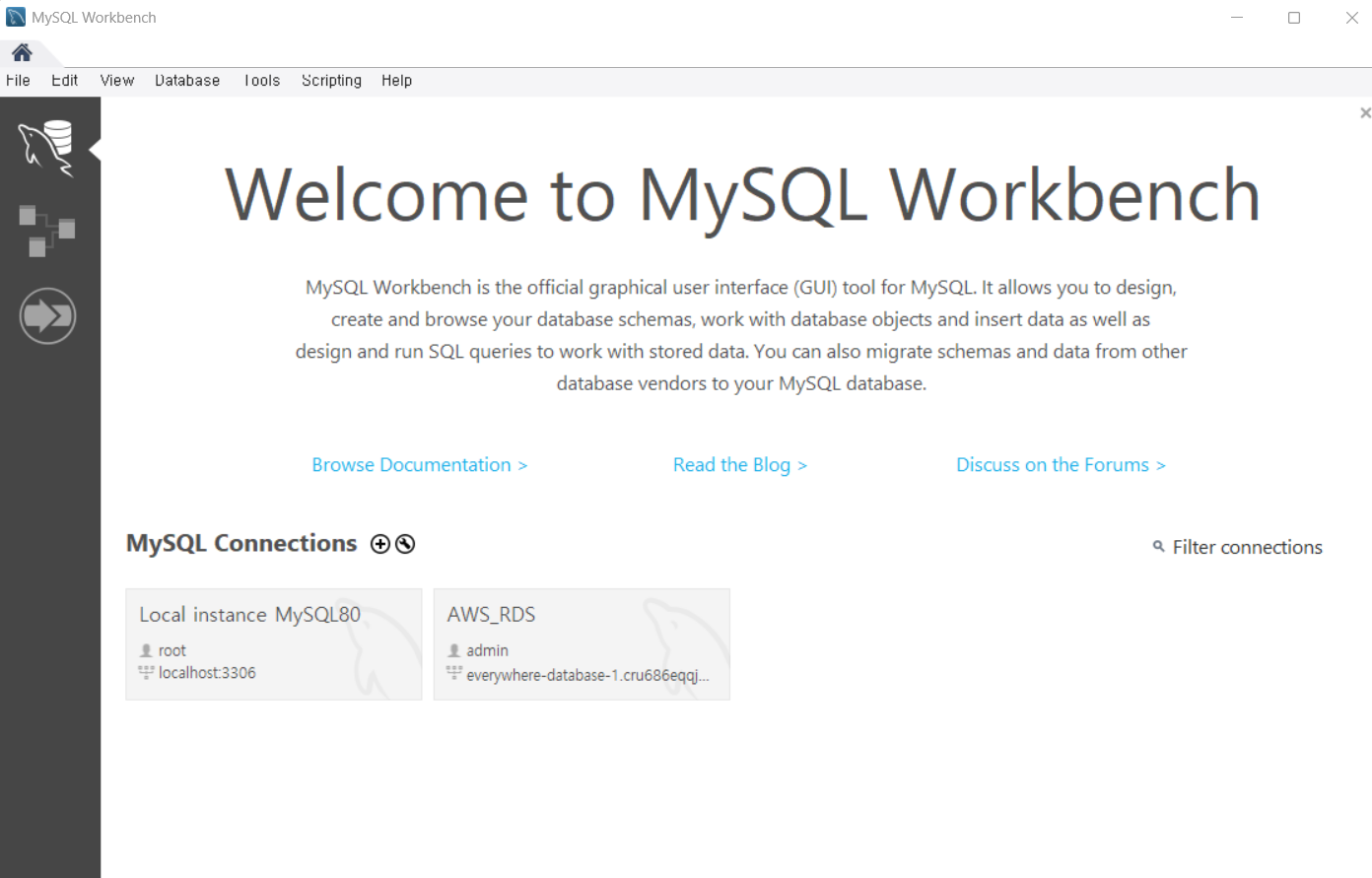This screenshot has height=878, width=1372.
Task: Click the root user text
Action: coord(171,650)
